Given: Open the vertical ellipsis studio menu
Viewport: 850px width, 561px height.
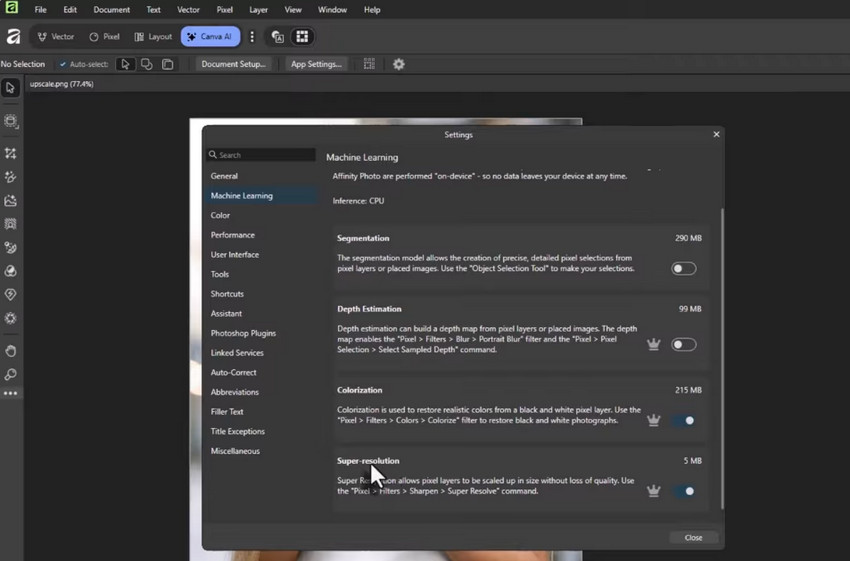Looking at the screenshot, I should (x=252, y=37).
